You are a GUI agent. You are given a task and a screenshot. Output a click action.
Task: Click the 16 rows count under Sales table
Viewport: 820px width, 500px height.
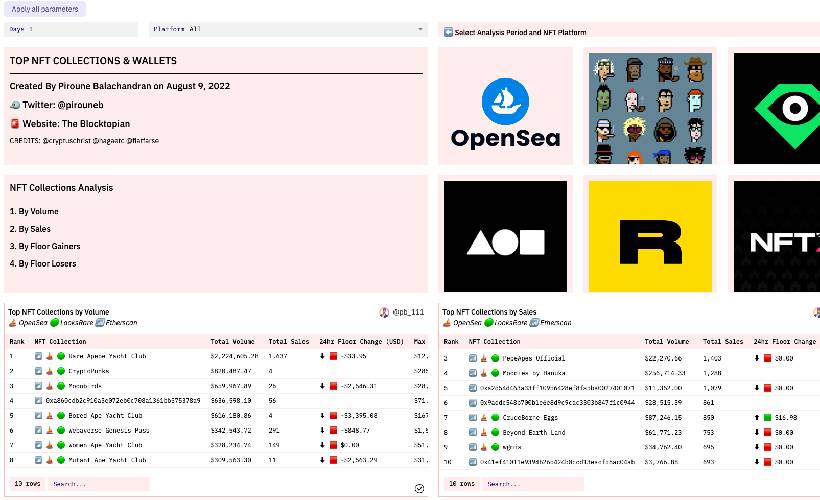(461, 484)
